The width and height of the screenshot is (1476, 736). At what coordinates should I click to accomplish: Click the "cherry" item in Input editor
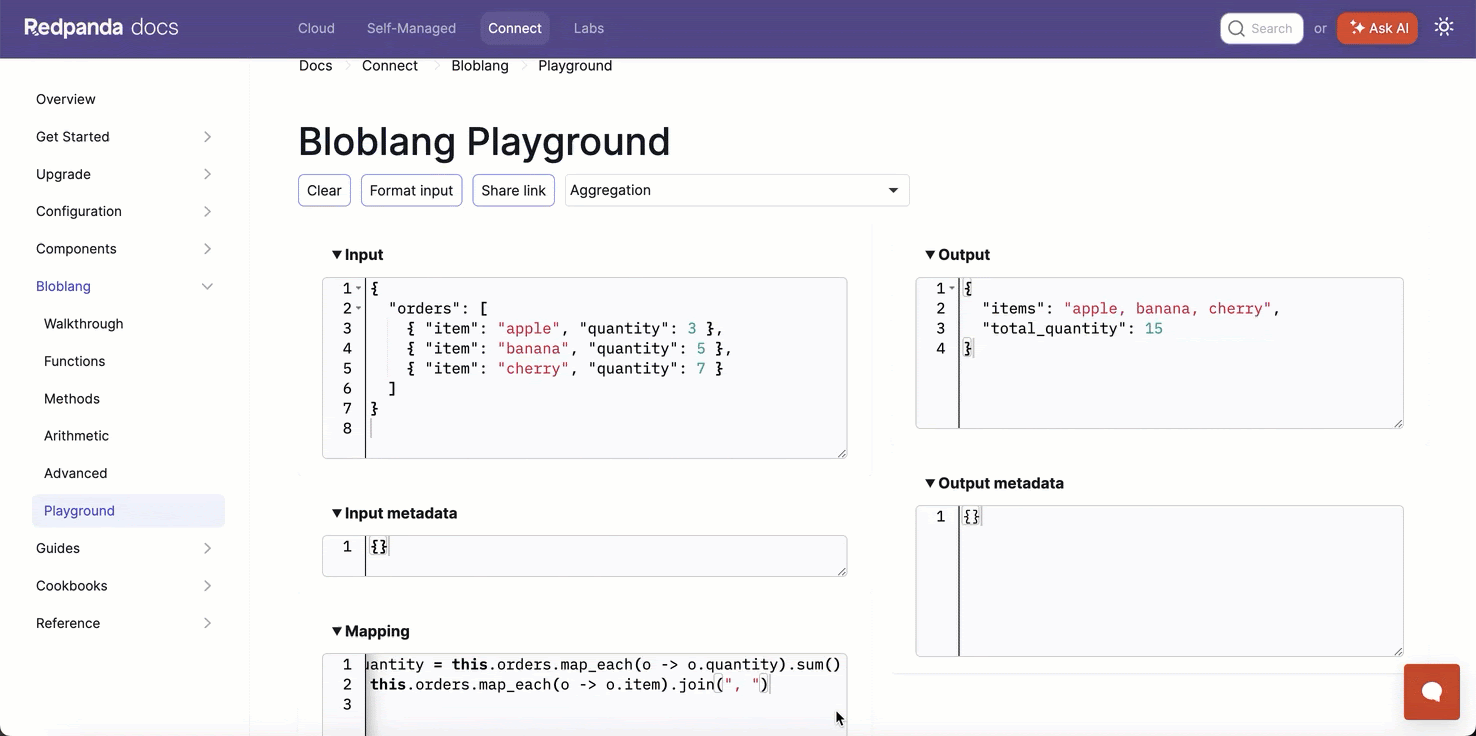click(x=534, y=369)
